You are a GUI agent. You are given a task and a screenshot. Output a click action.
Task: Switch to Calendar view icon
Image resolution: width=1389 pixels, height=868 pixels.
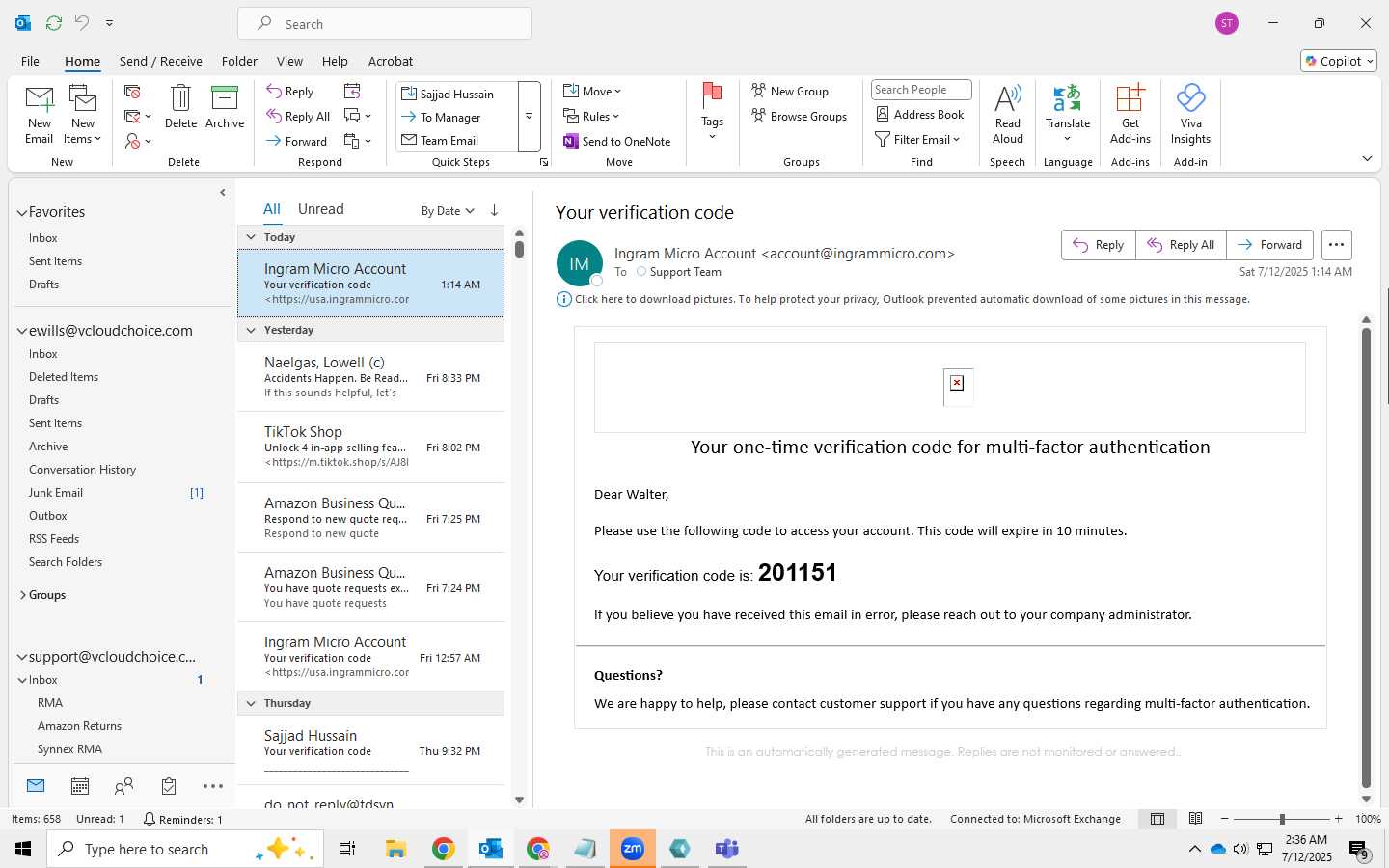point(80,787)
